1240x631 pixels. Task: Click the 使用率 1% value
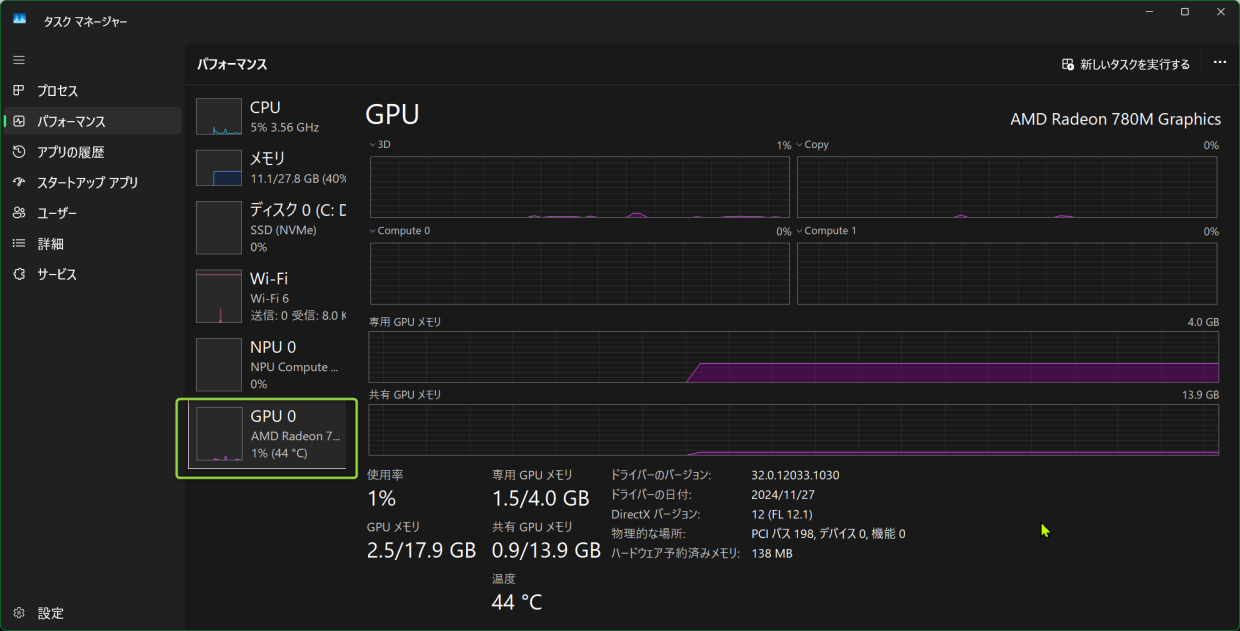(382, 498)
